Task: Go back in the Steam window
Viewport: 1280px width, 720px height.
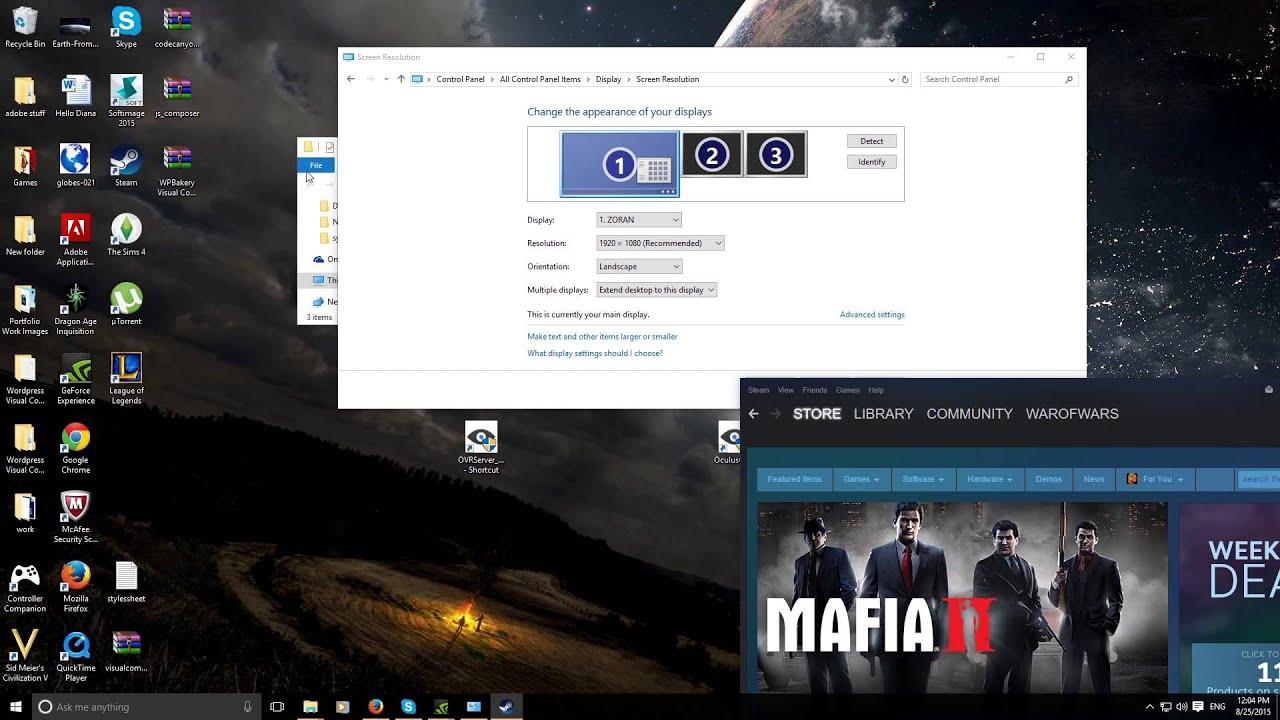Action: click(x=754, y=414)
